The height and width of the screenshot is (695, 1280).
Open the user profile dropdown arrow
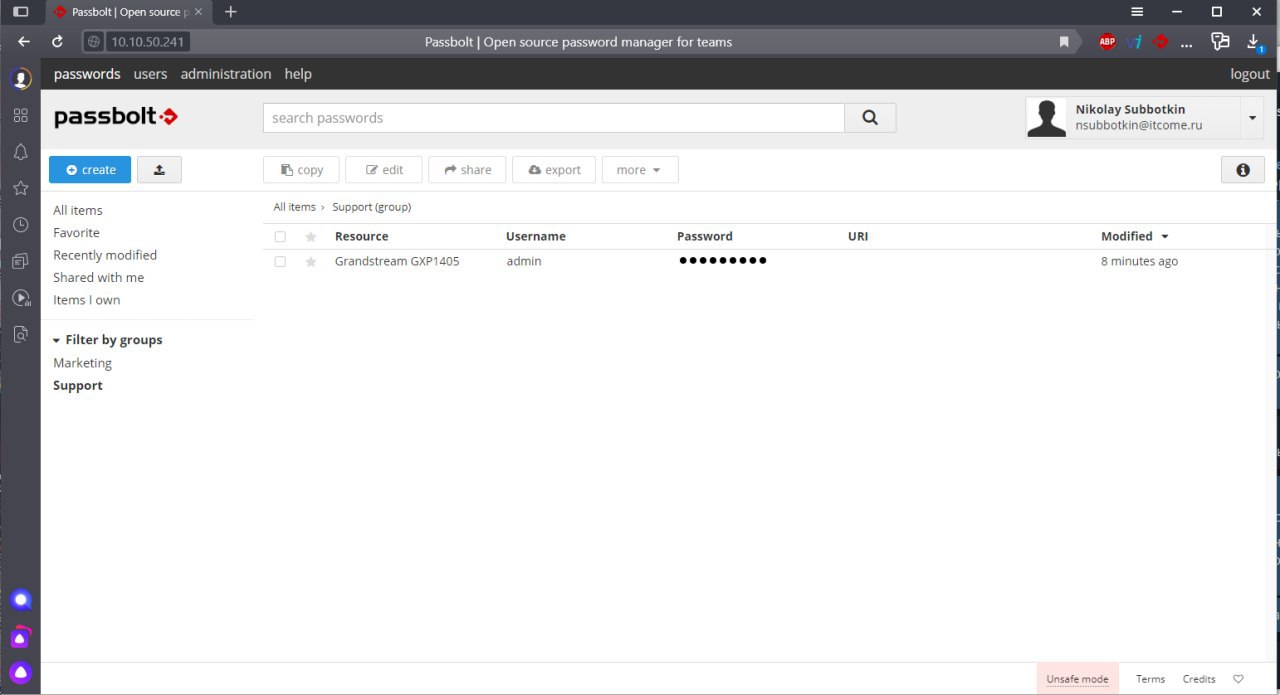1252,118
